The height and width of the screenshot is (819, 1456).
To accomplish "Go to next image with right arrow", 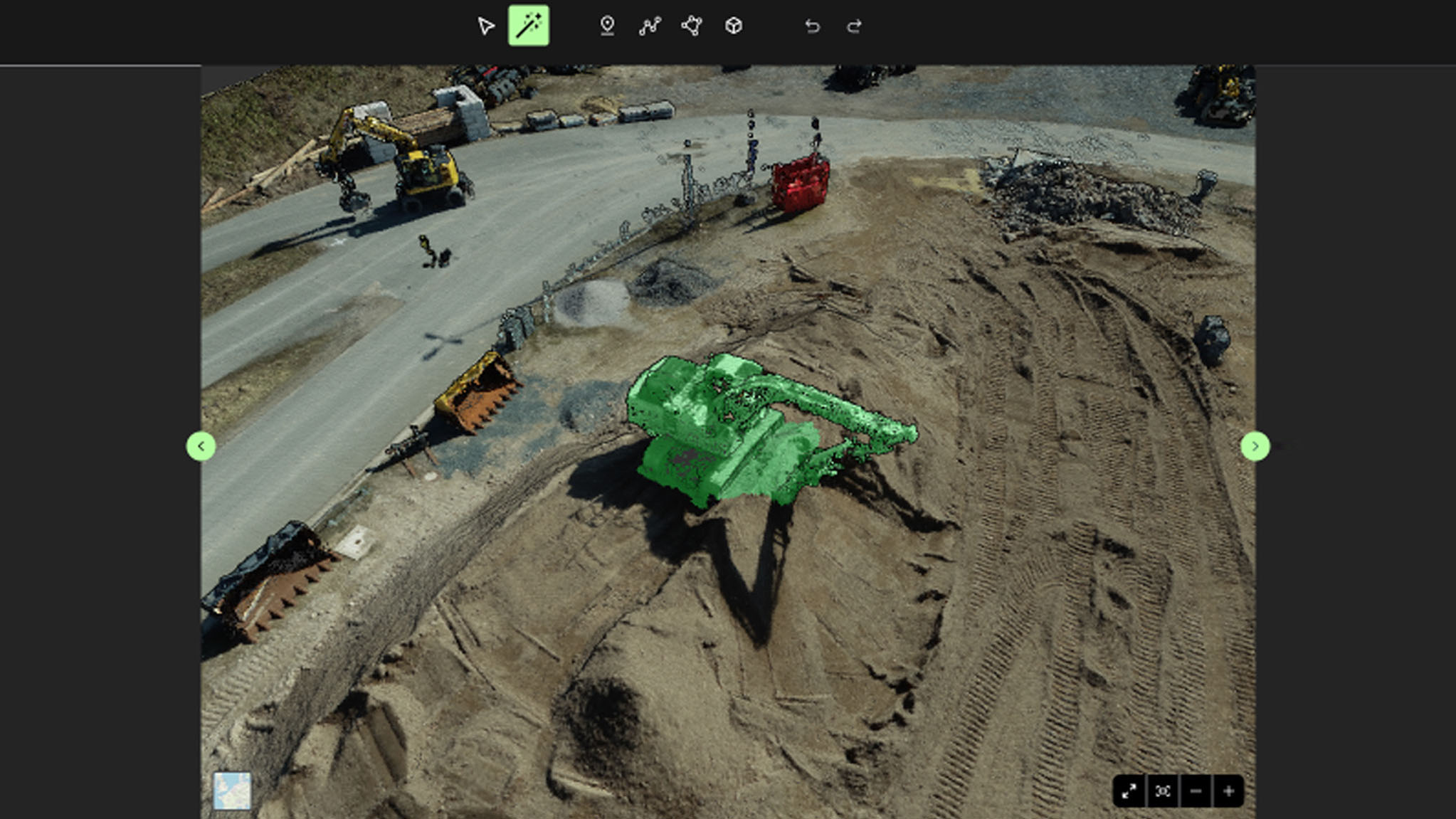I will pyautogui.click(x=1255, y=446).
